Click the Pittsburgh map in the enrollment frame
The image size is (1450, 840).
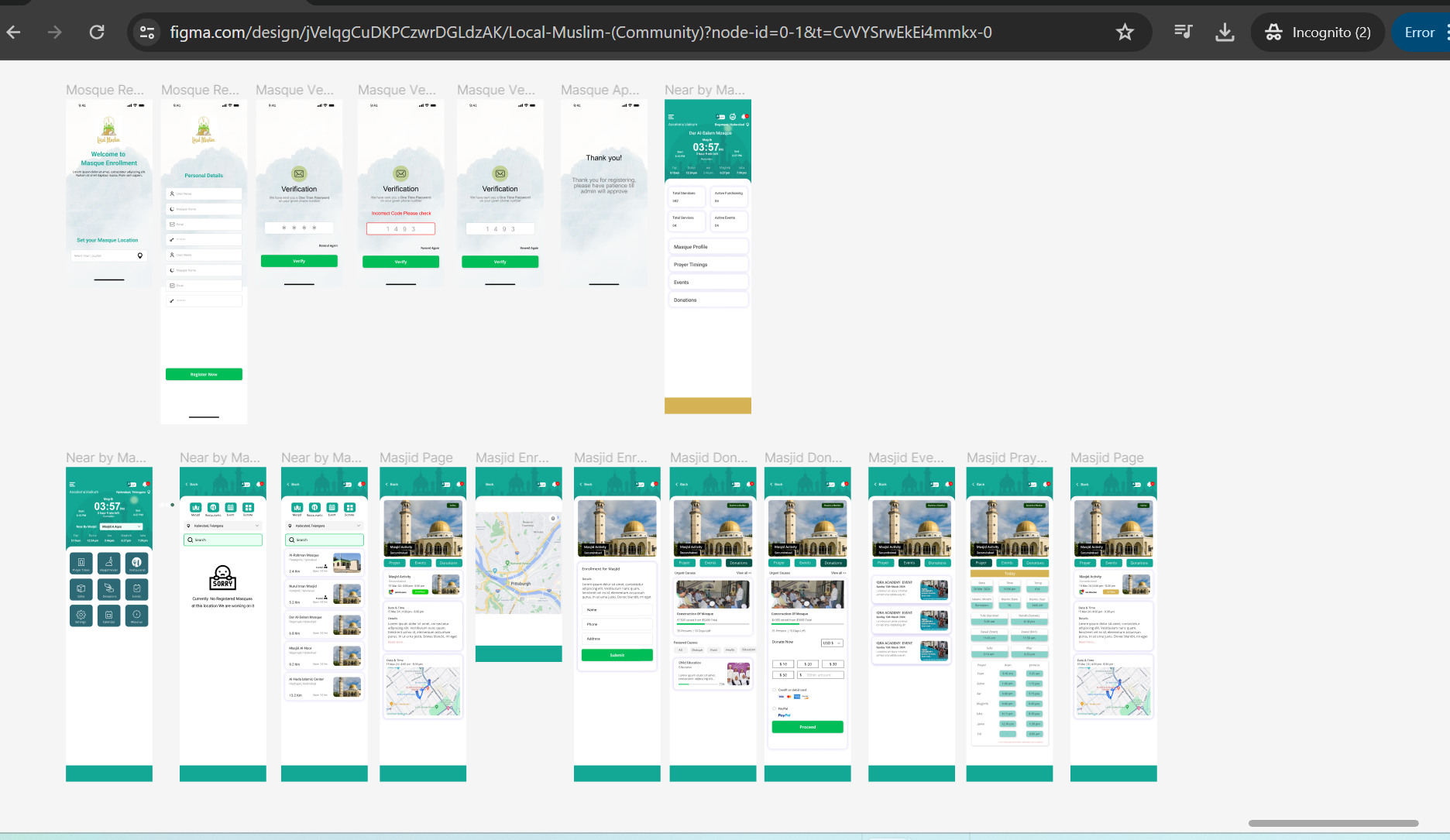point(518,563)
